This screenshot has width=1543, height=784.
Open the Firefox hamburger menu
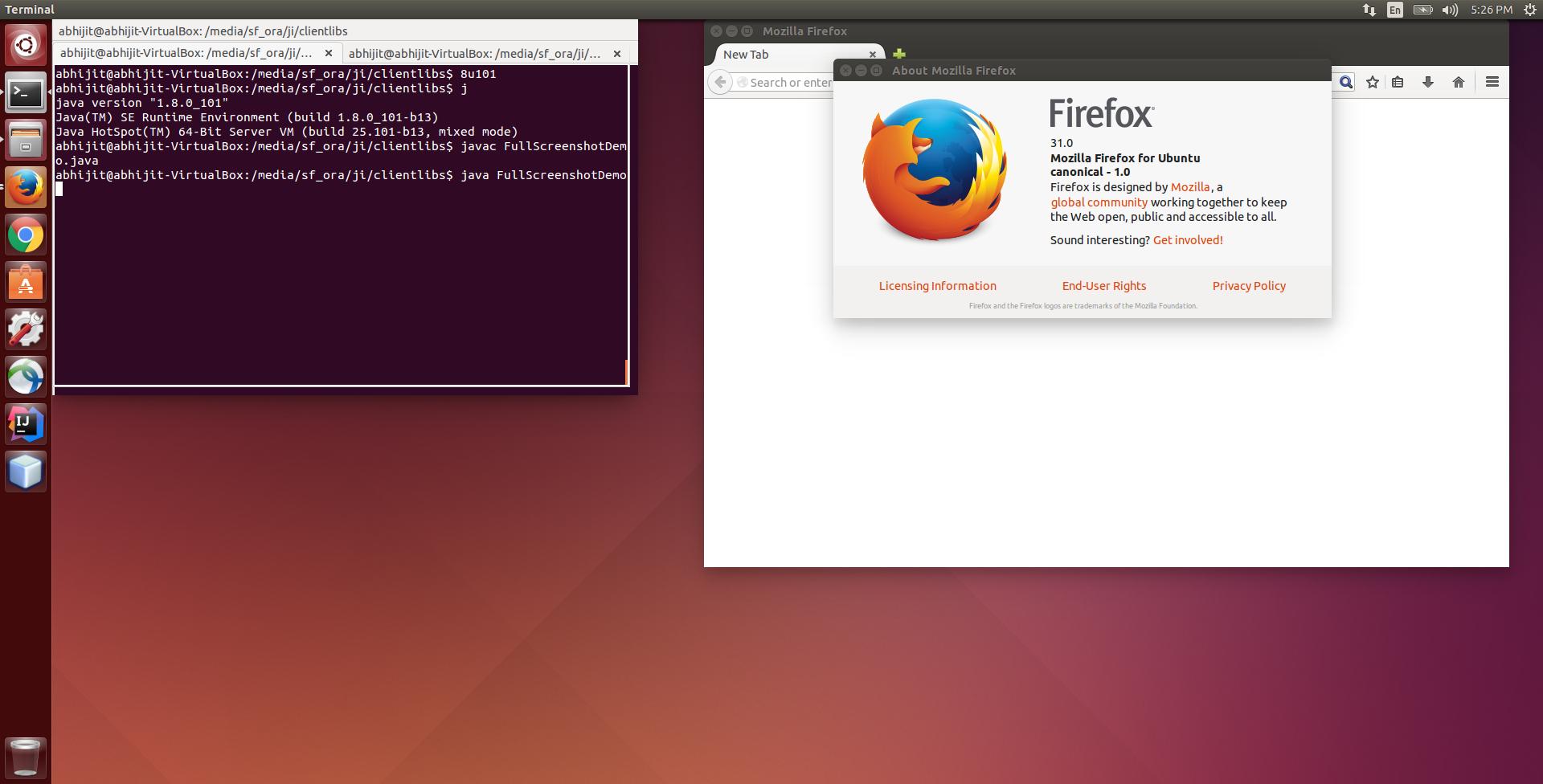coord(1492,82)
